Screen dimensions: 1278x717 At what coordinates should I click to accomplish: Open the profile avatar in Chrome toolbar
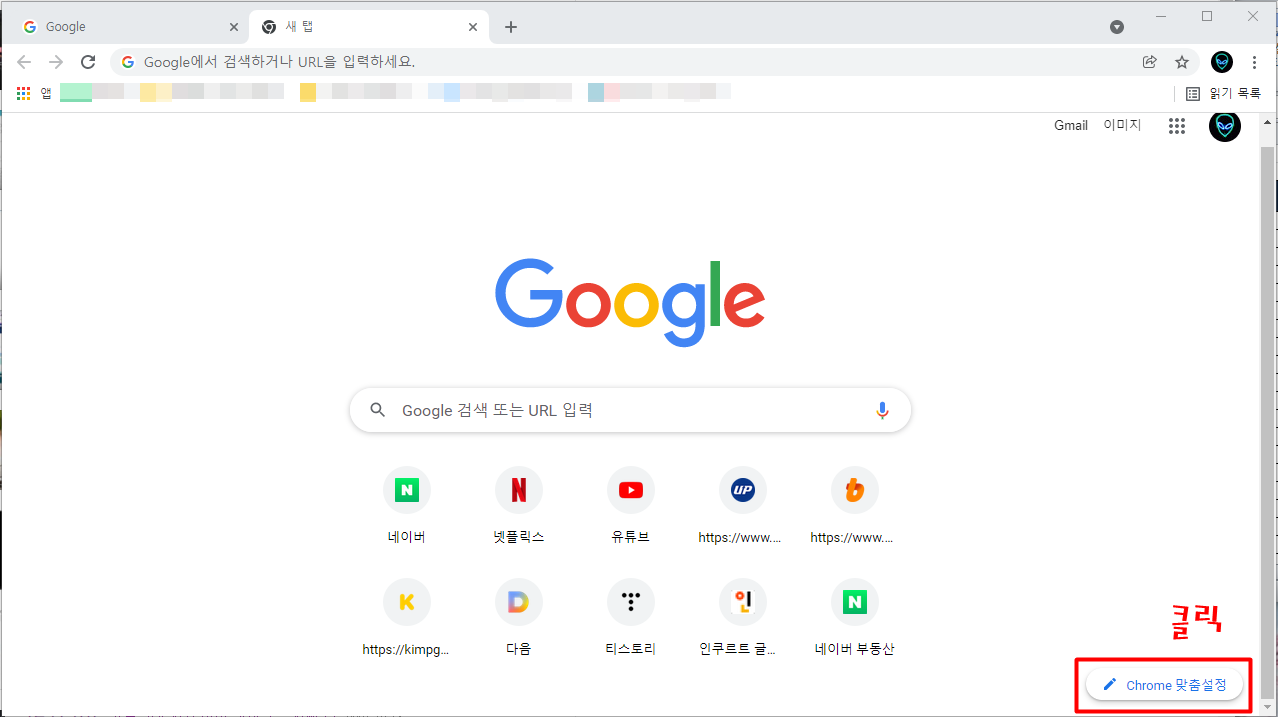coord(1222,62)
